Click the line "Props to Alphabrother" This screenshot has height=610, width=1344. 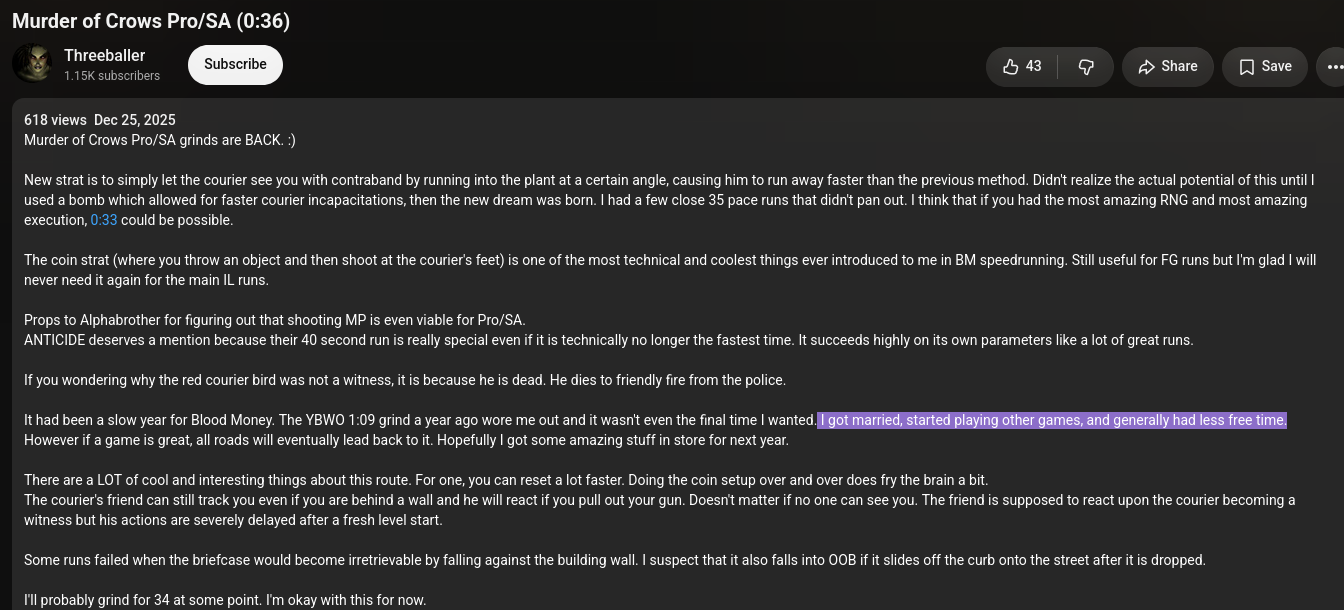click(x=275, y=320)
